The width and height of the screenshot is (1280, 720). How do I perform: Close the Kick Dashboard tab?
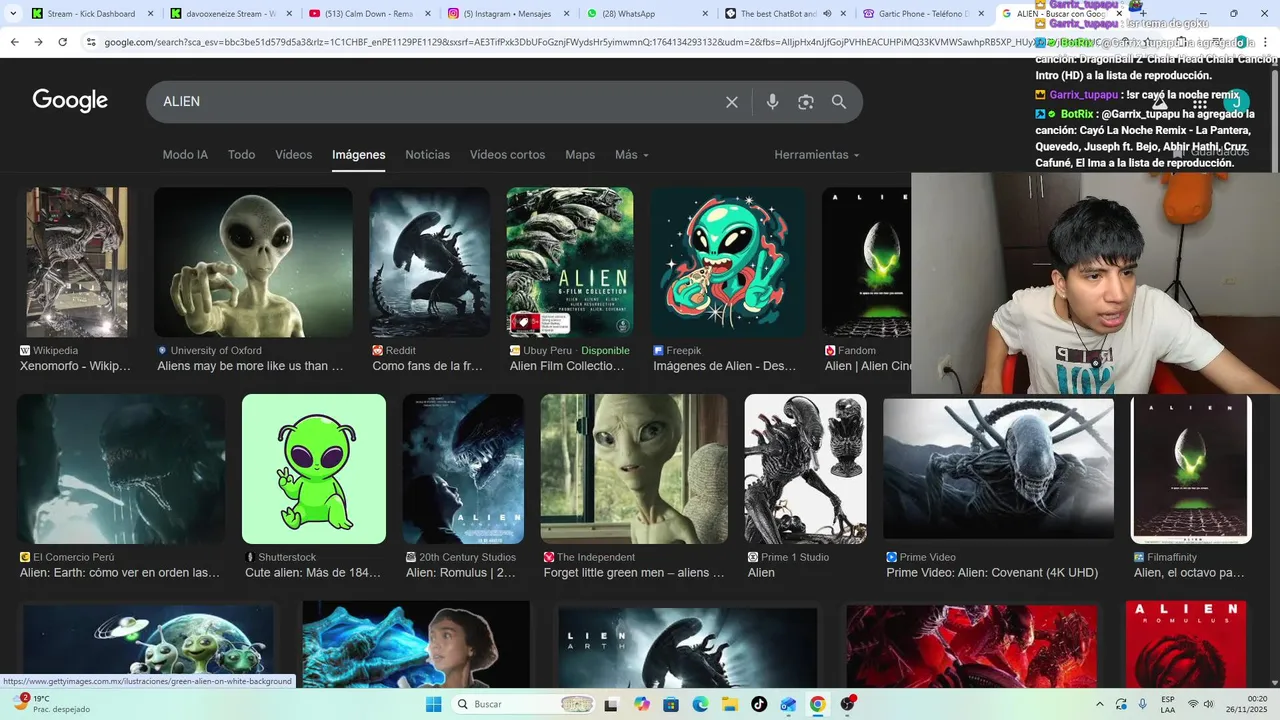tap(150, 14)
